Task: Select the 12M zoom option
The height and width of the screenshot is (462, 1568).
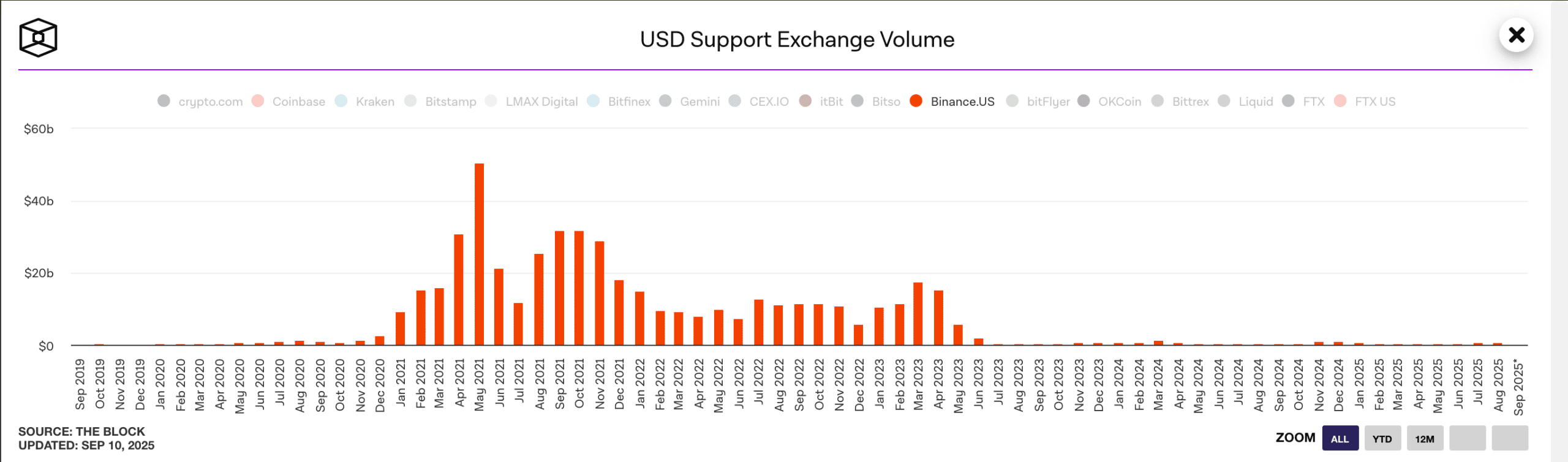Action: pyautogui.click(x=1426, y=438)
